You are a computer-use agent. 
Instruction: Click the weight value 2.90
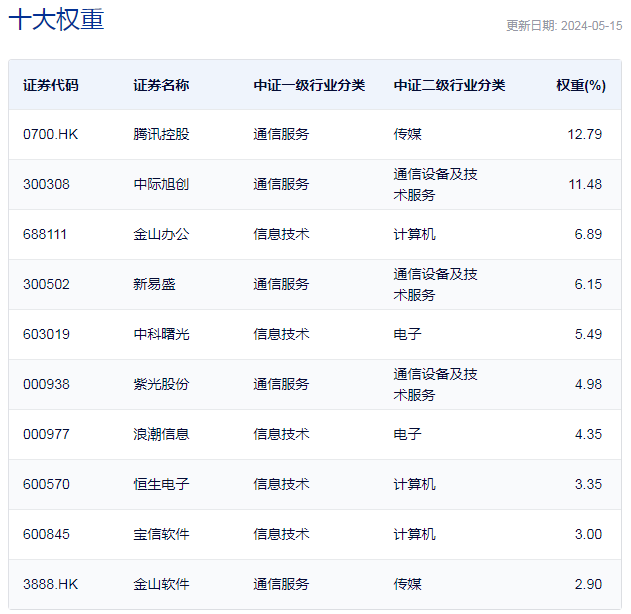[588, 584]
